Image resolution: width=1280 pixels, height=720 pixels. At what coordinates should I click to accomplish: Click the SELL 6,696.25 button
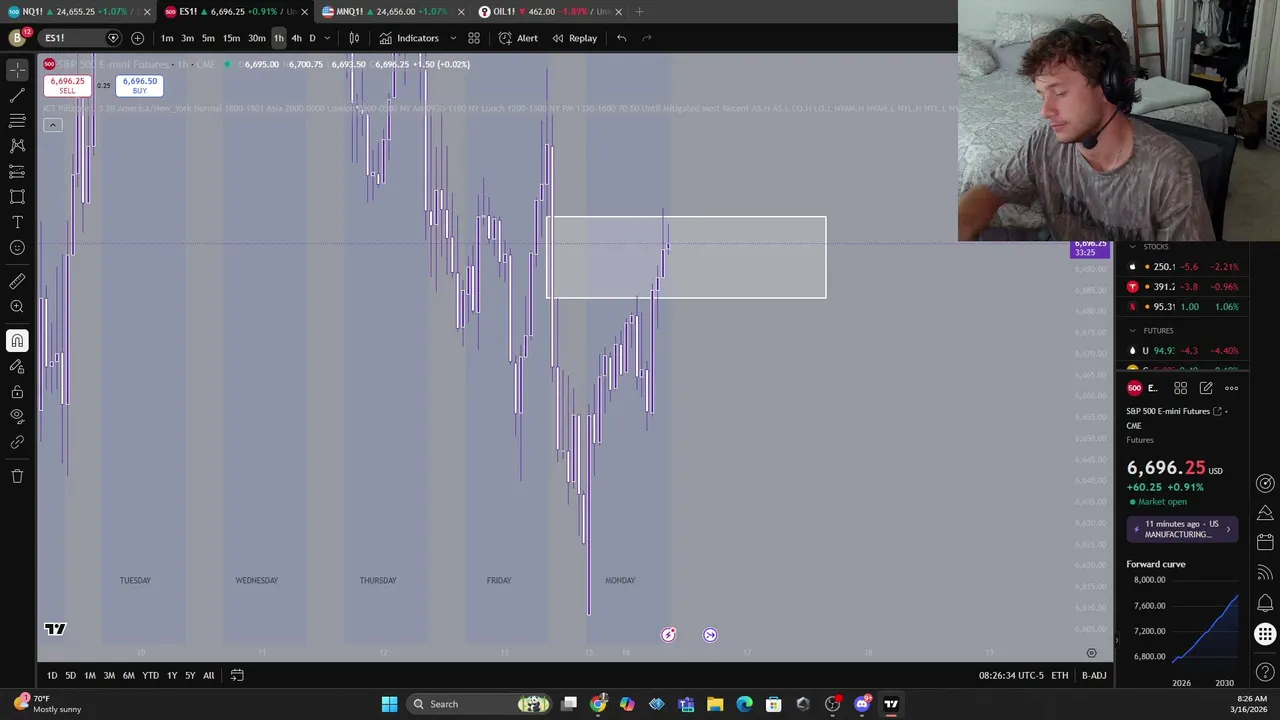[67, 86]
